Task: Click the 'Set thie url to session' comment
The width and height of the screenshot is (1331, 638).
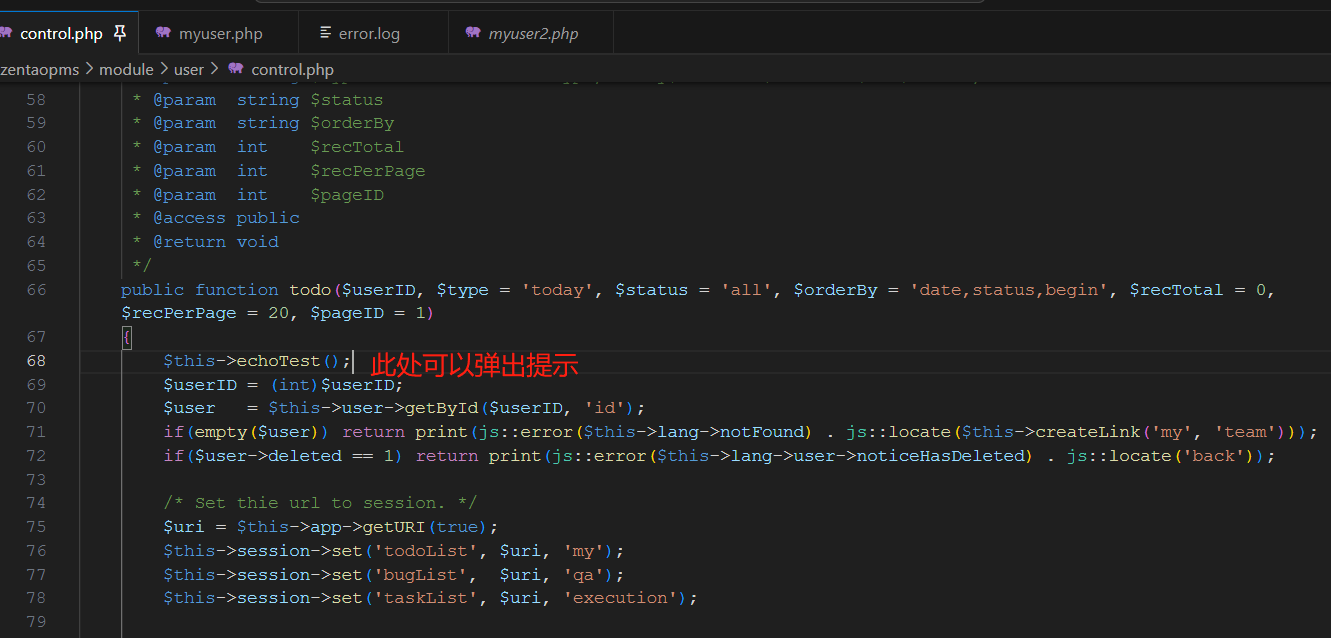Action: (x=321, y=503)
